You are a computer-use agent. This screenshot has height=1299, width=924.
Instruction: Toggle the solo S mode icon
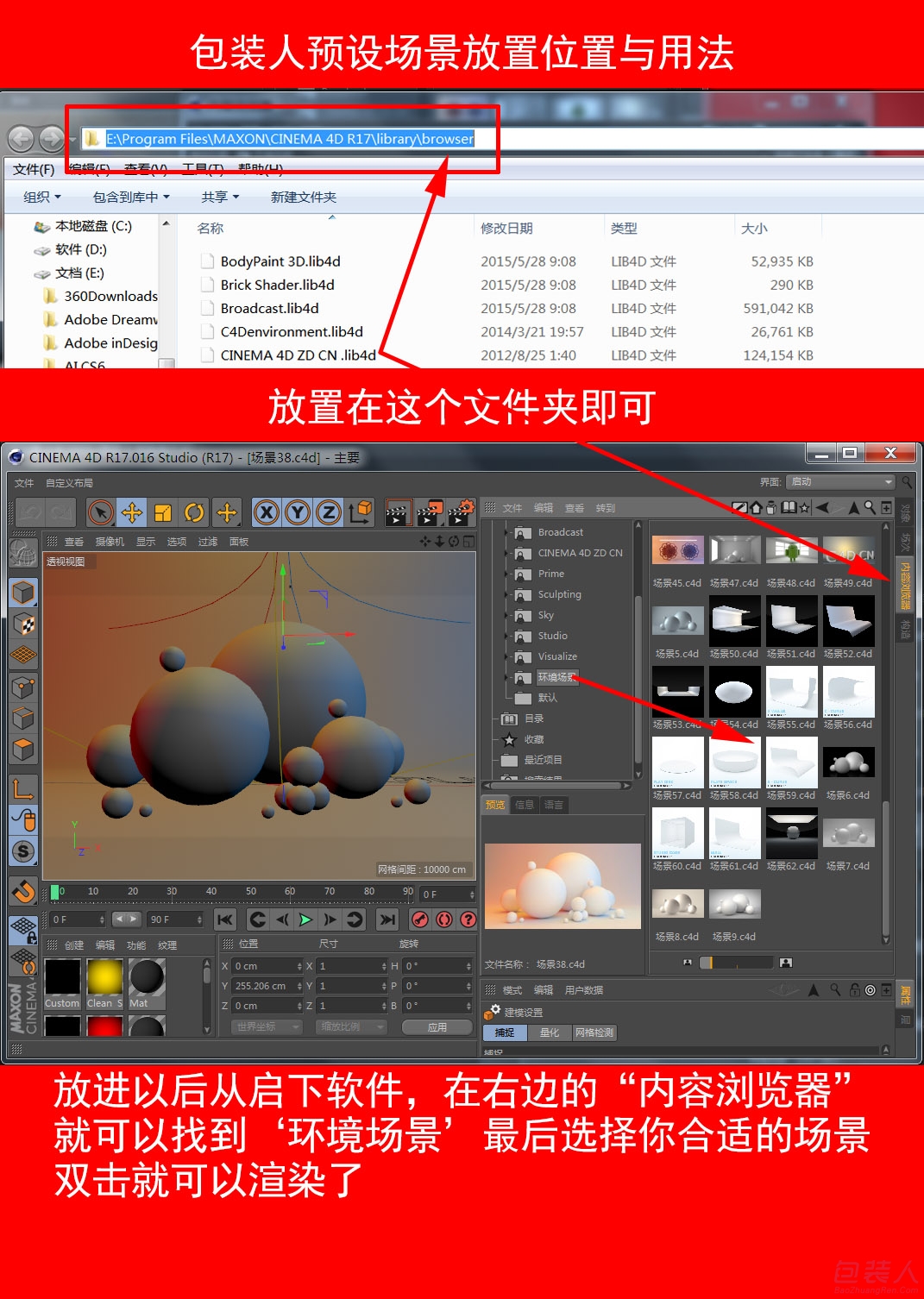(x=23, y=851)
